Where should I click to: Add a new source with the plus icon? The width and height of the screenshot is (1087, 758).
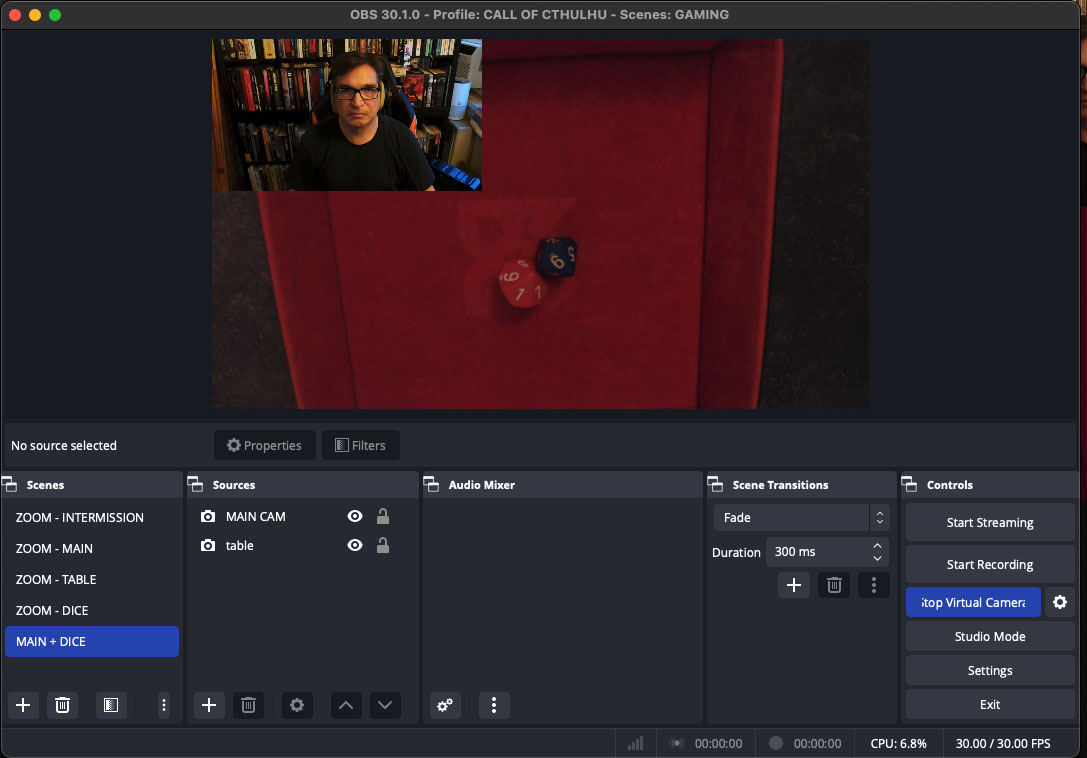point(208,705)
